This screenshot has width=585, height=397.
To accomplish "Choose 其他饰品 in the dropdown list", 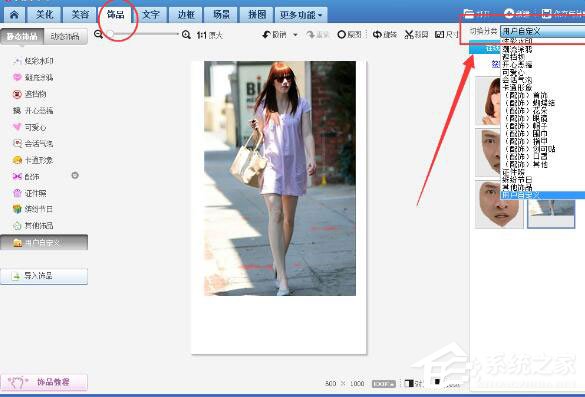I will click(517, 188).
